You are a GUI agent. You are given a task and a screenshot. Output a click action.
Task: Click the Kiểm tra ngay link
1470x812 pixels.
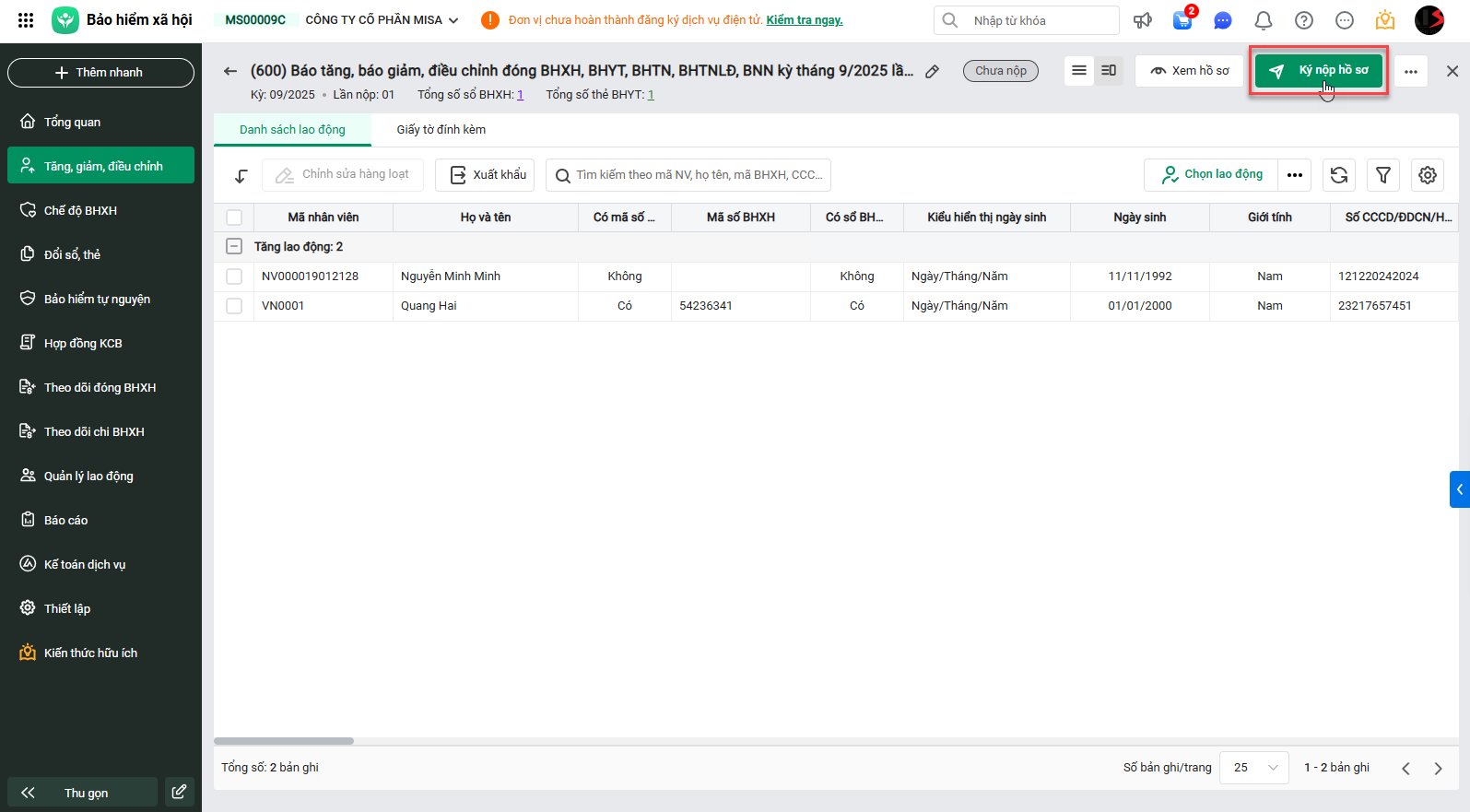(804, 20)
